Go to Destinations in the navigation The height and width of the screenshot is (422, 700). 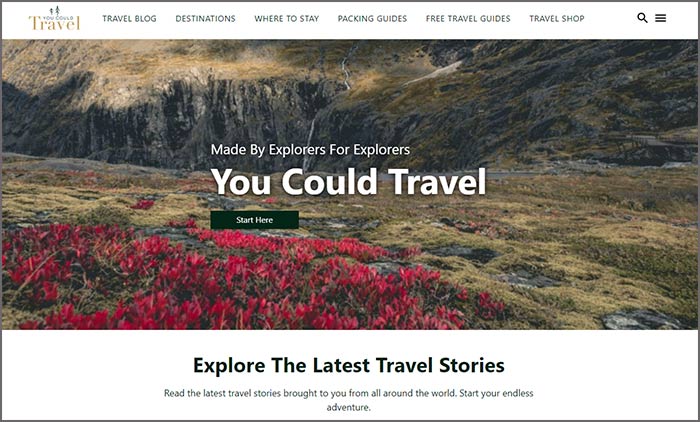pyautogui.click(x=205, y=19)
